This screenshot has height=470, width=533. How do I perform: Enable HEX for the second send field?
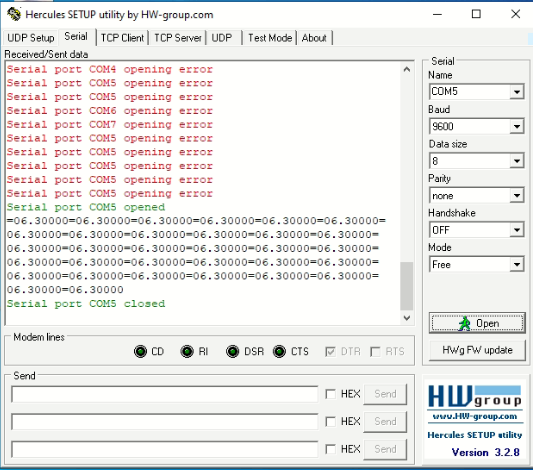click(x=330, y=421)
